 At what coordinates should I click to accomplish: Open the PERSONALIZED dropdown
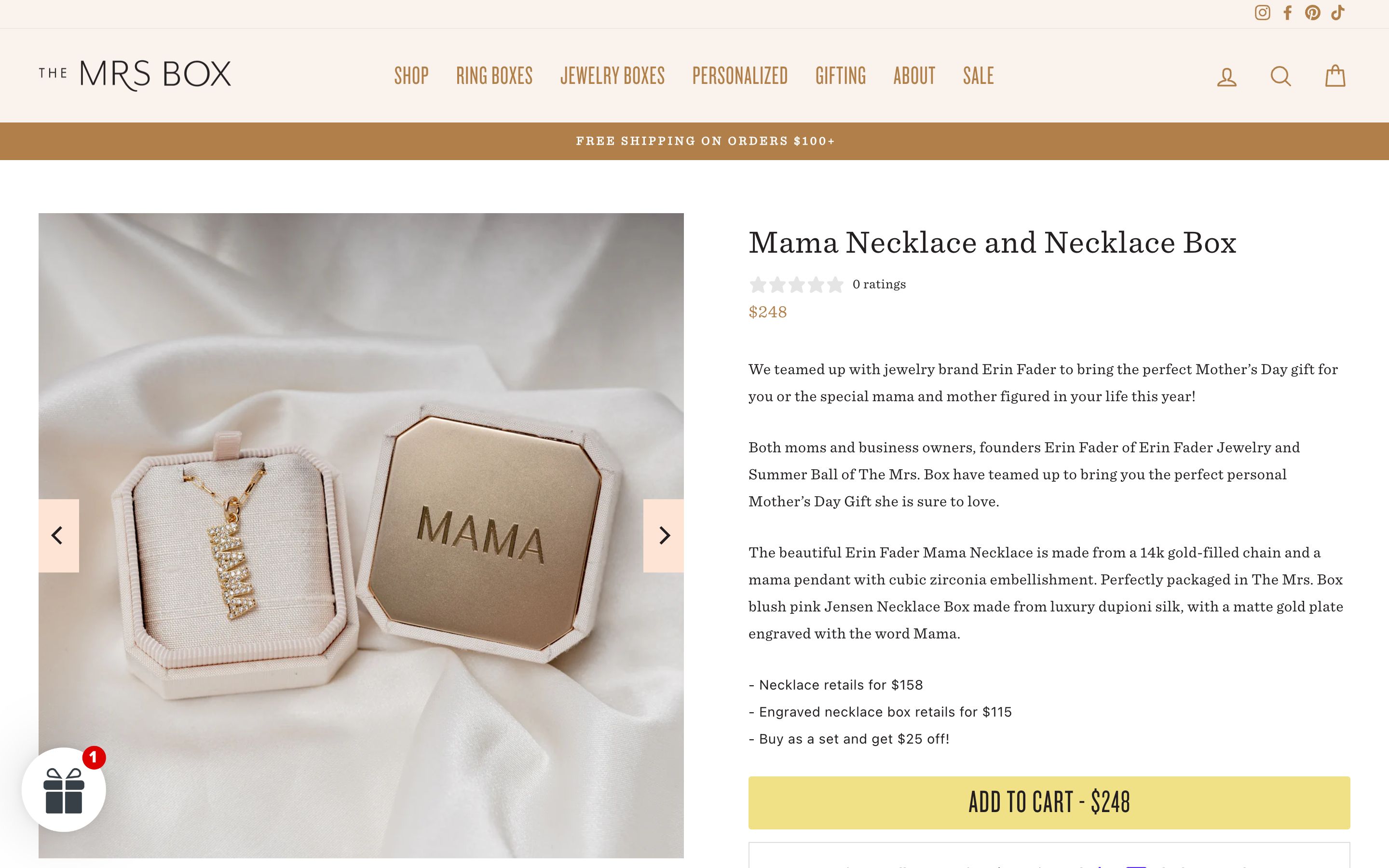739,76
